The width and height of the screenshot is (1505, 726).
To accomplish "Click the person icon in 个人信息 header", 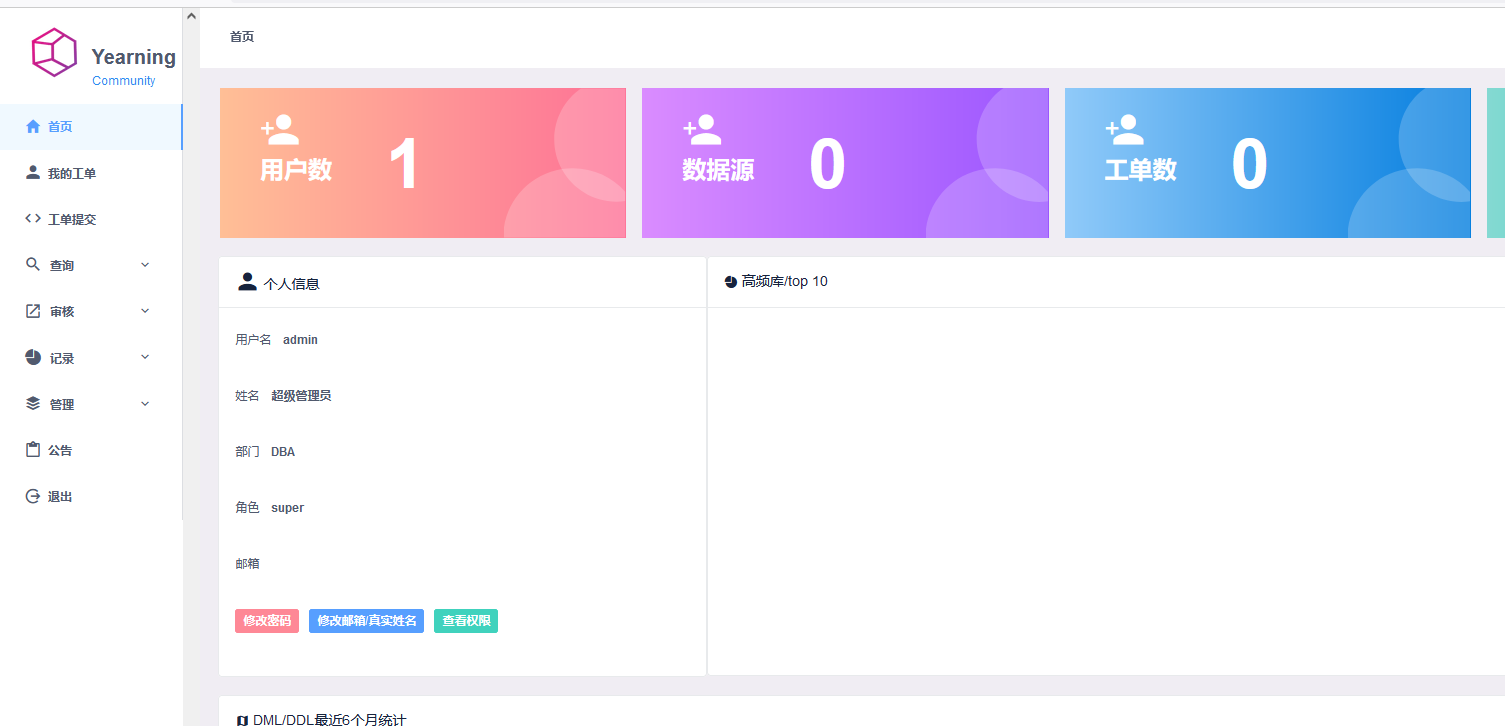I will (x=247, y=282).
